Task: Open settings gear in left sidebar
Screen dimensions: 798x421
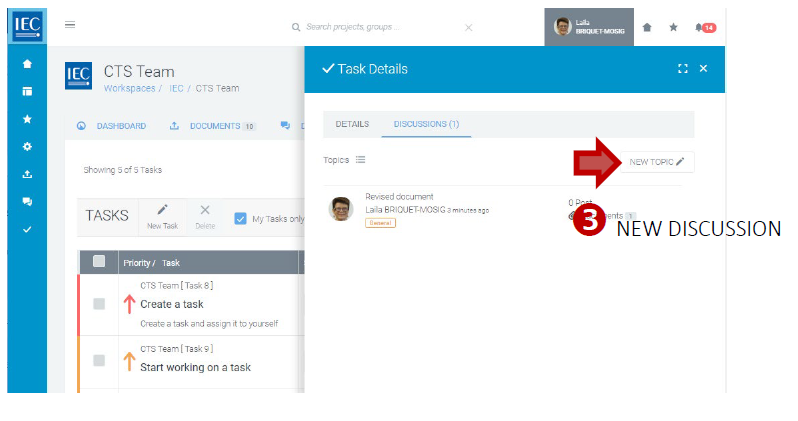Action: pos(27,146)
